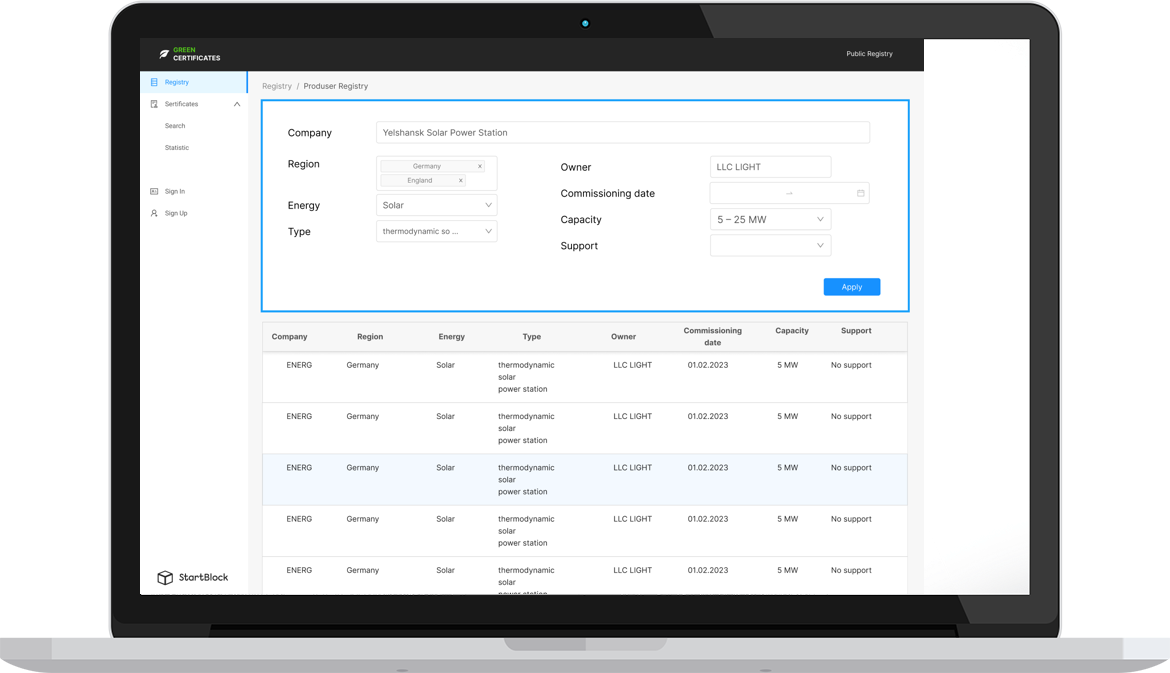Image resolution: width=1170 pixels, height=673 pixels.
Task: Click the Commissioning date range field
Action: (x=789, y=193)
